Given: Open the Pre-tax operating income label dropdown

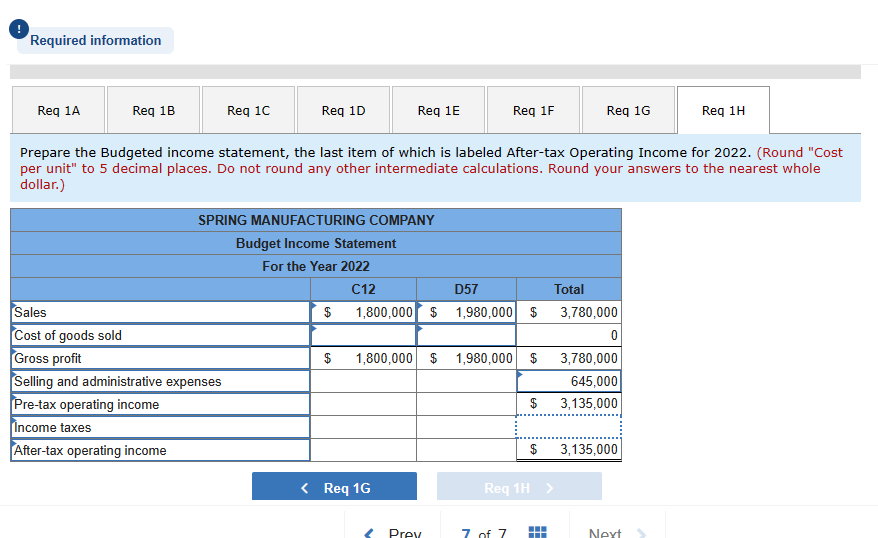Looking at the screenshot, I should coord(160,404).
